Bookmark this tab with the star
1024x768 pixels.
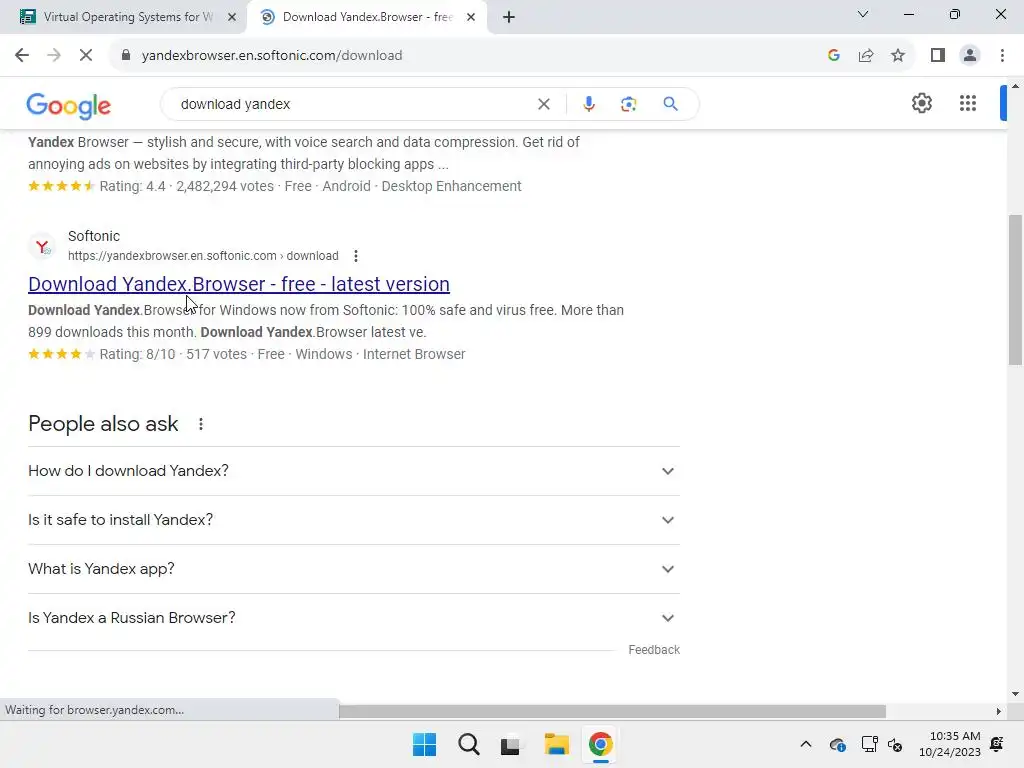898,56
